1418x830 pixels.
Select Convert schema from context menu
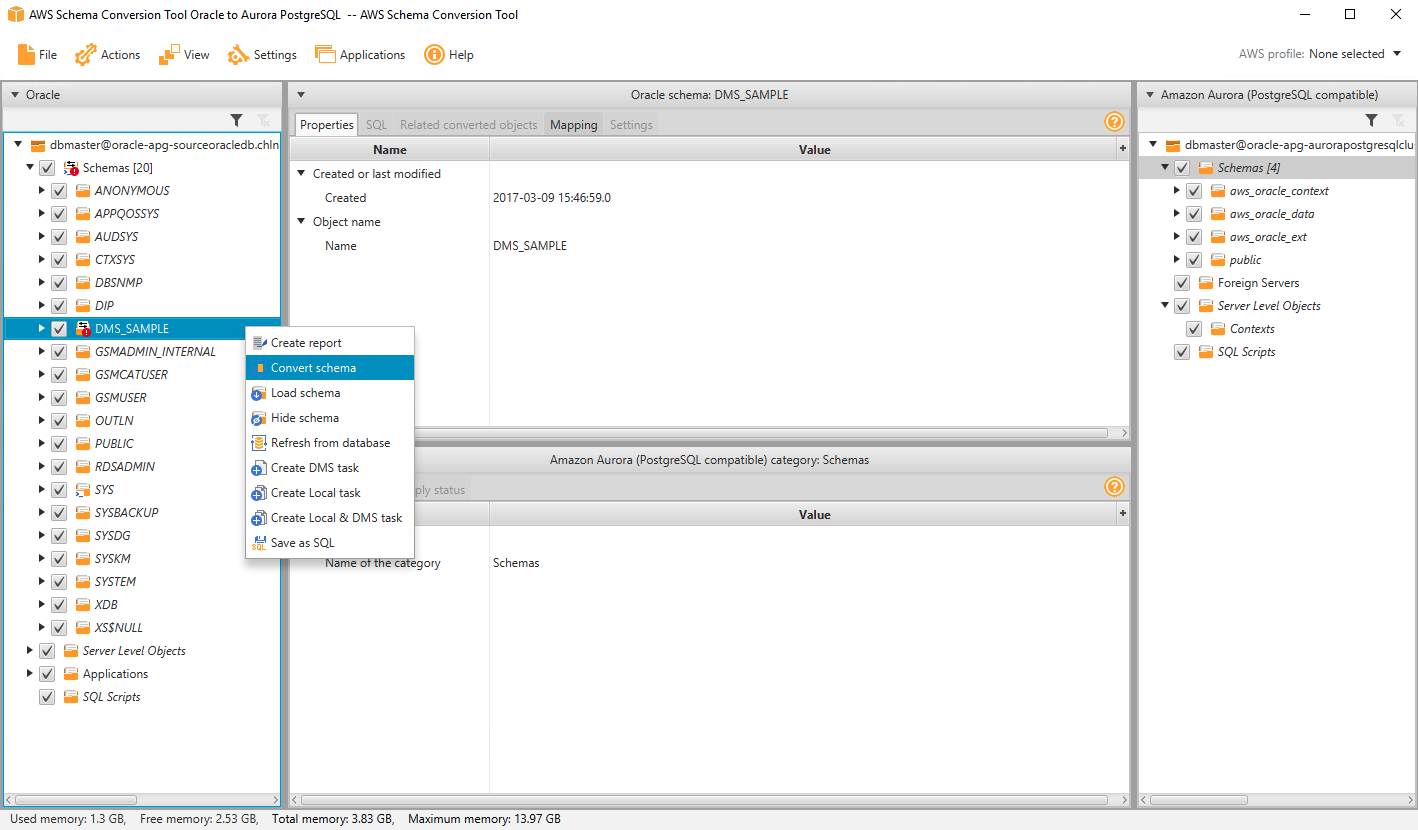pos(330,368)
